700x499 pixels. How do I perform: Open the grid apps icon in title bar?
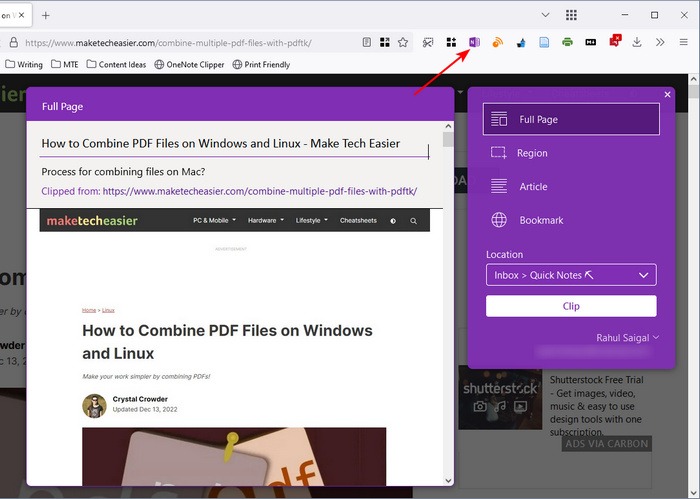[571, 15]
